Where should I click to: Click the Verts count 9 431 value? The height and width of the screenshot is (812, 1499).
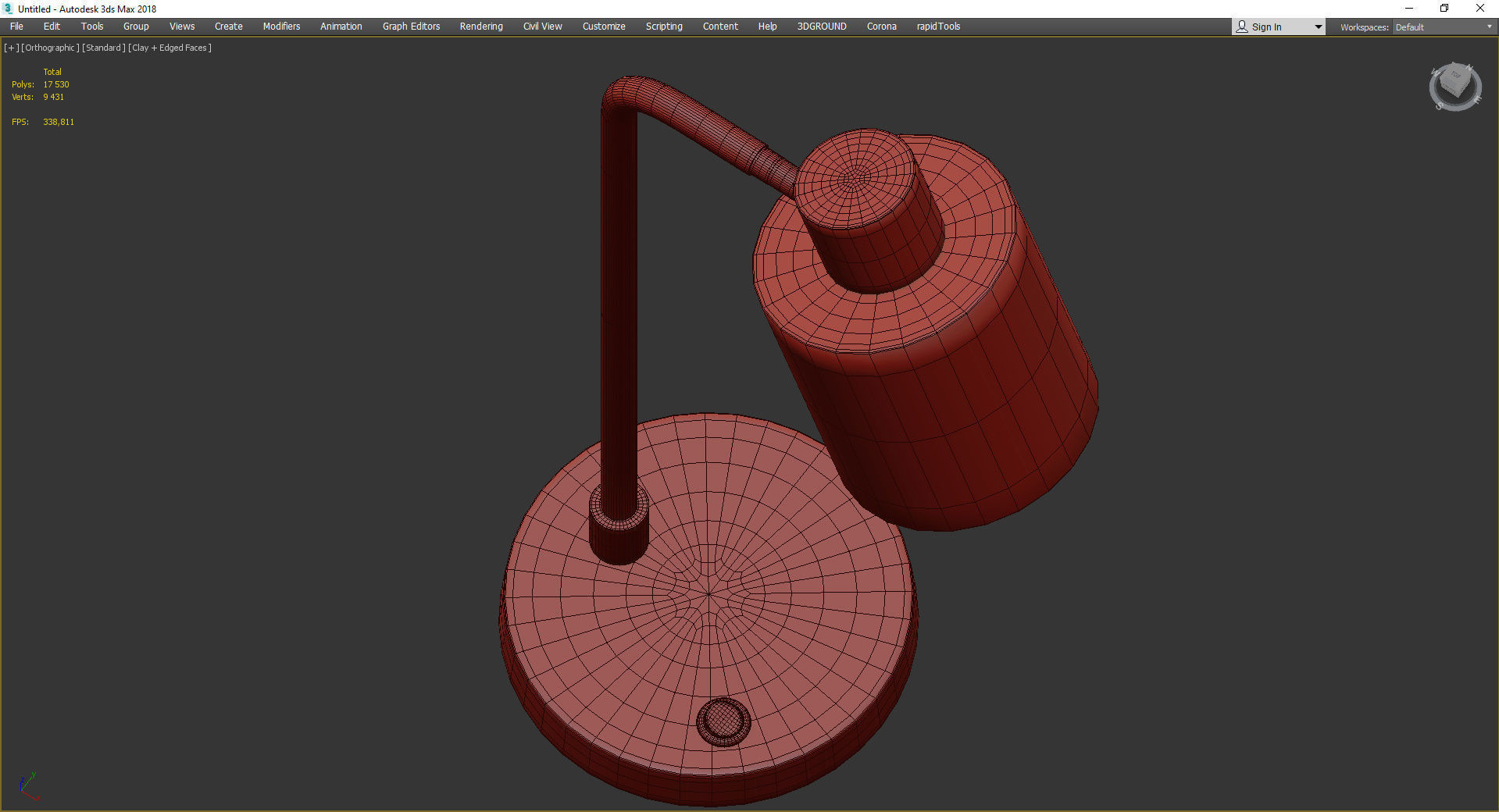pos(54,97)
